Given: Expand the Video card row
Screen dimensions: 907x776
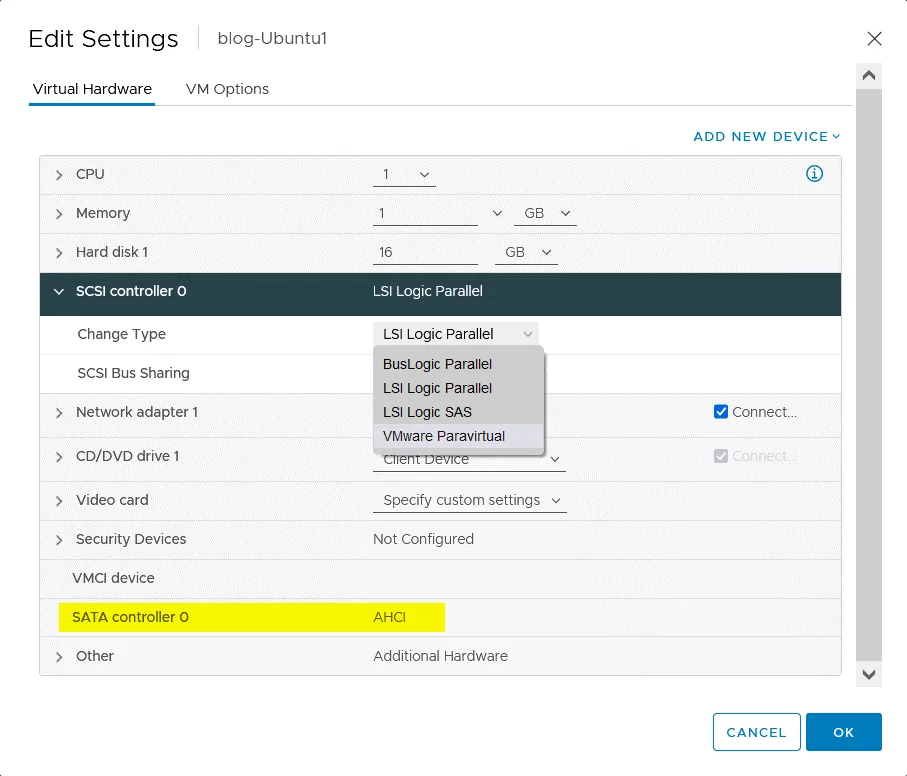Looking at the screenshot, I should tap(60, 501).
